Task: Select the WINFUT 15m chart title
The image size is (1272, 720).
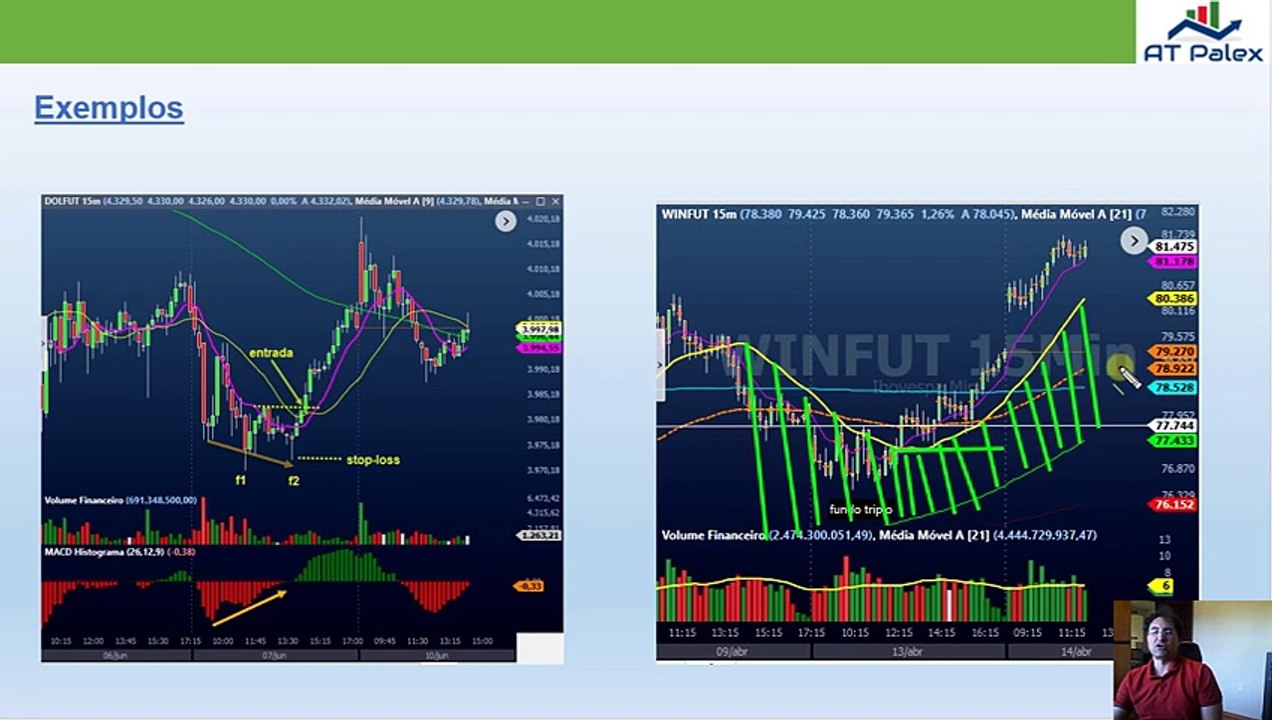Action: click(698, 214)
